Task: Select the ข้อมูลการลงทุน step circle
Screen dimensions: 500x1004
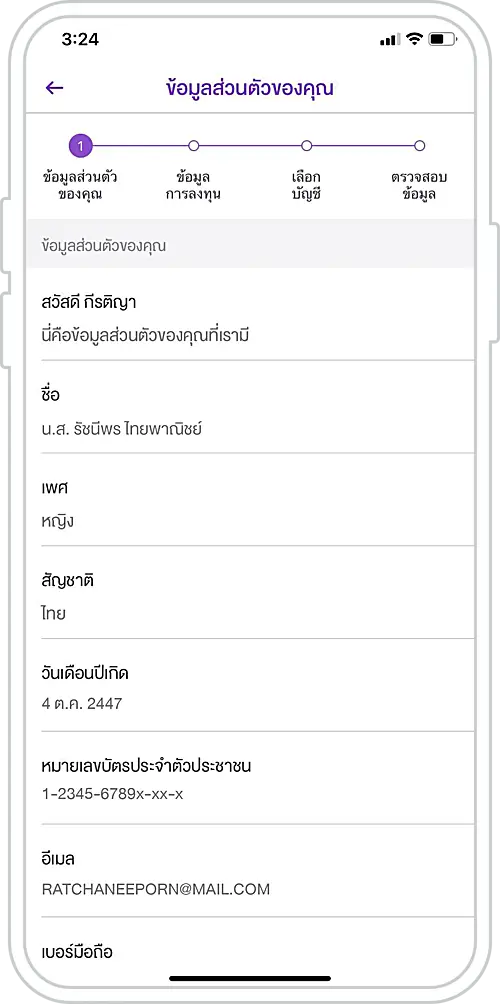Action: [x=194, y=146]
